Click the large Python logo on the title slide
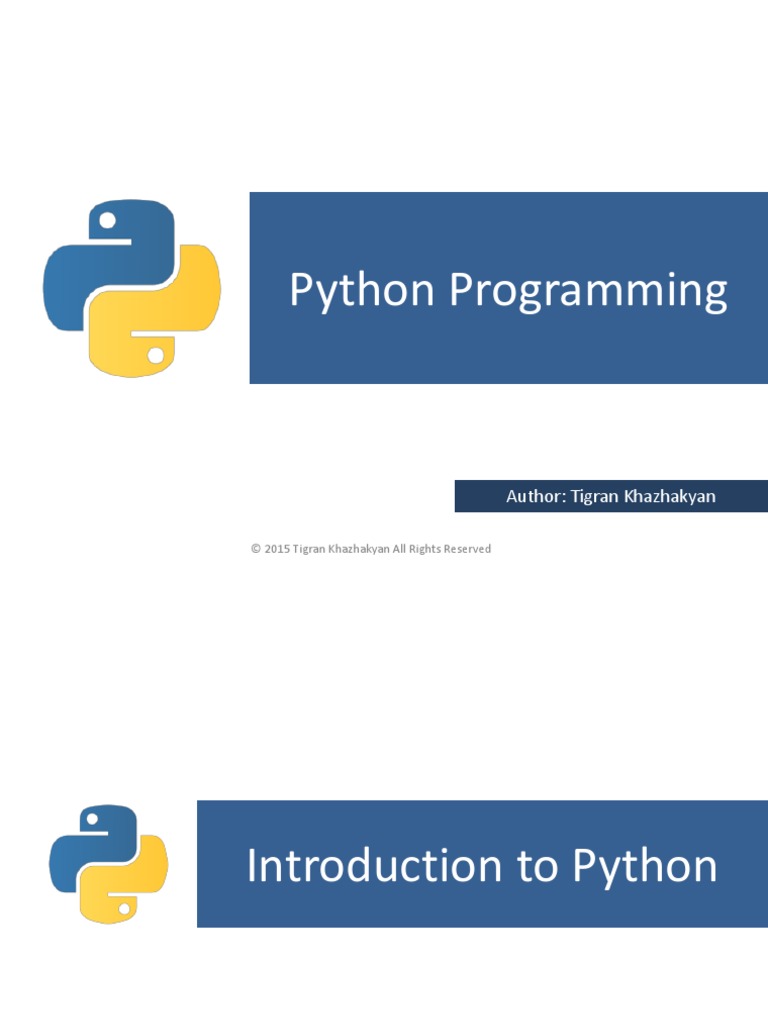The width and height of the screenshot is (768, 1024). [132, 288]
